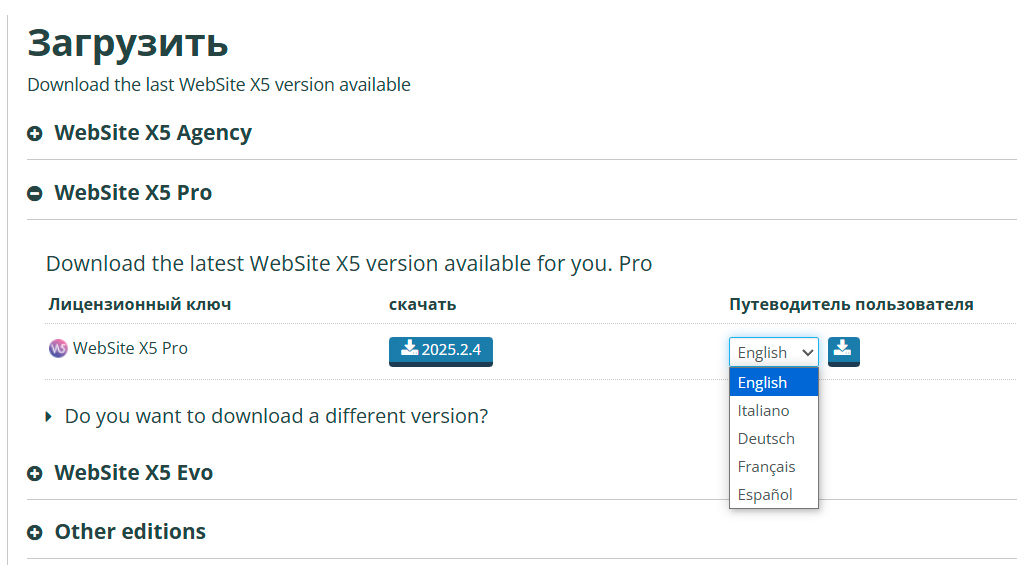Click the WebSite X5 Pro logo icon
Screen dimensions: 1017x588
coord(58,349)
